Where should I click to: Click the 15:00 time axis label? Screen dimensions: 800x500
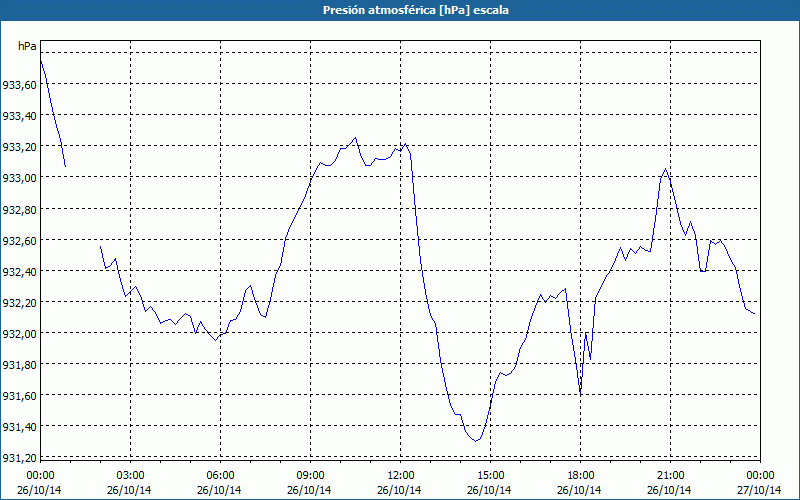(x=490, y=476)
